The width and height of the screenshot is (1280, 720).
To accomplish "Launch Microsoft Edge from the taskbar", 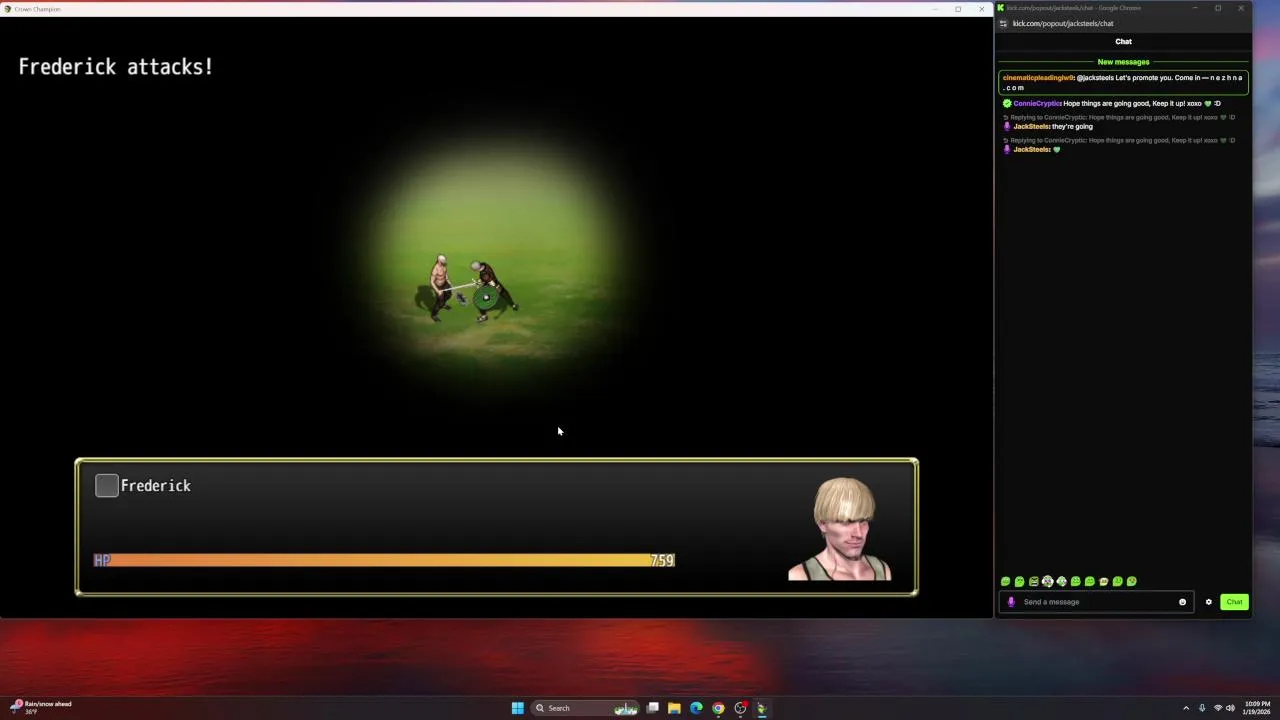I will pyautogui.click(x=696, y=708).
